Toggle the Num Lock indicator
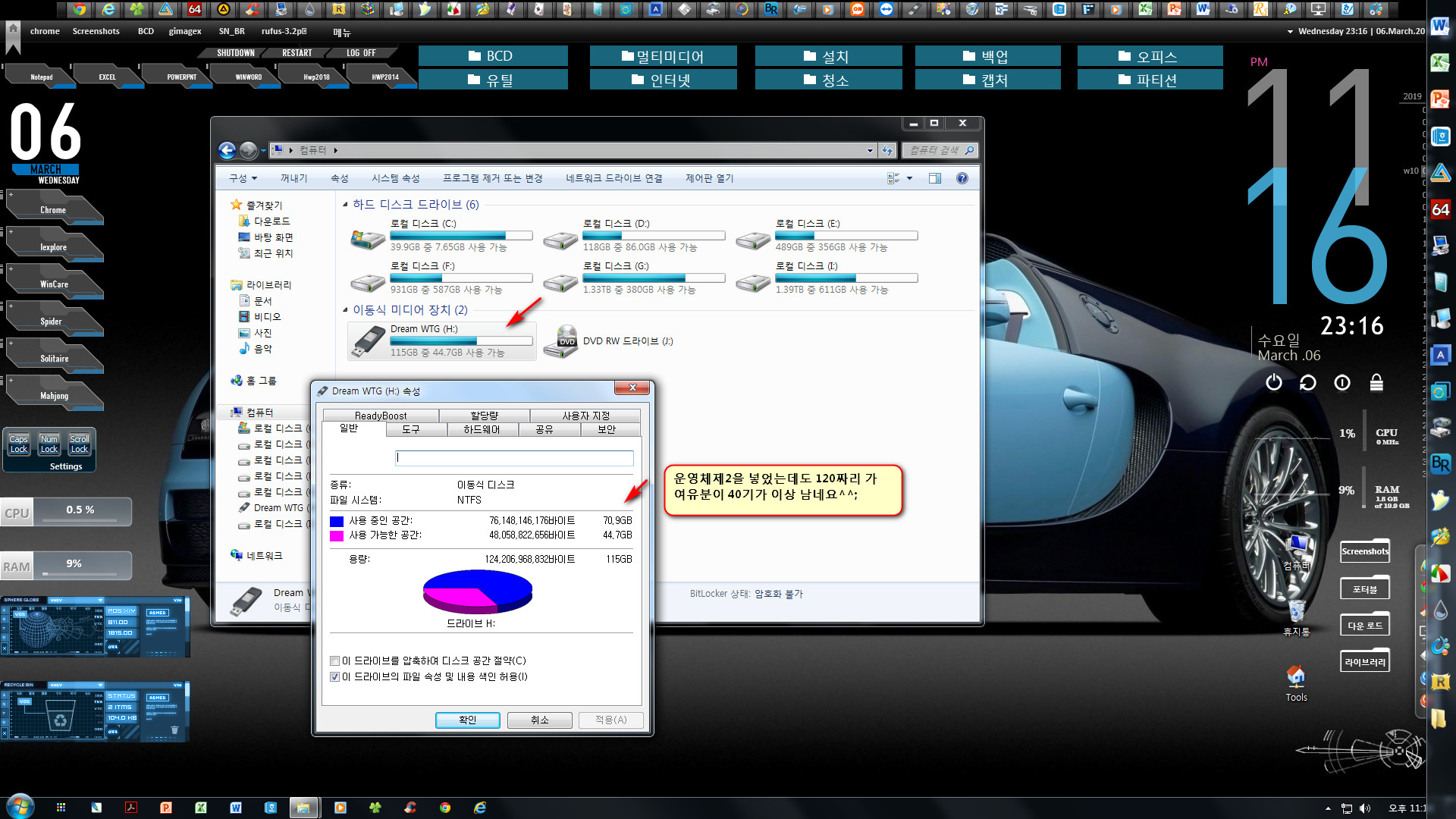The height and width of the screenshot is (819, 1456). click(49, 444)
